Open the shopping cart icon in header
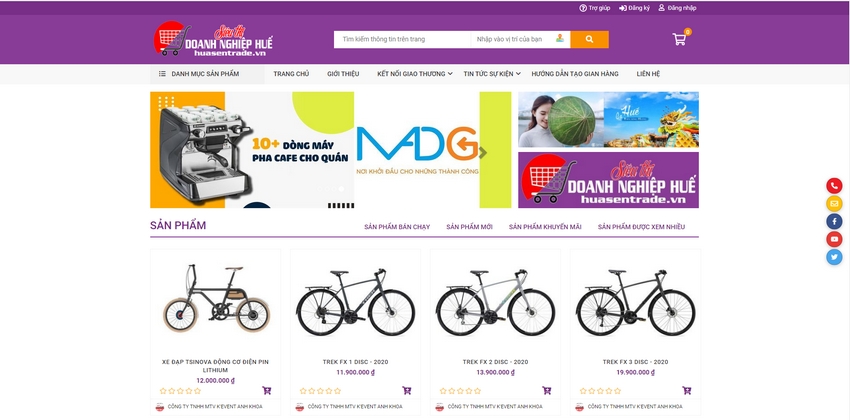Image resolution: width=850 pixels, height=420 pixels. (x=679, y=39)
